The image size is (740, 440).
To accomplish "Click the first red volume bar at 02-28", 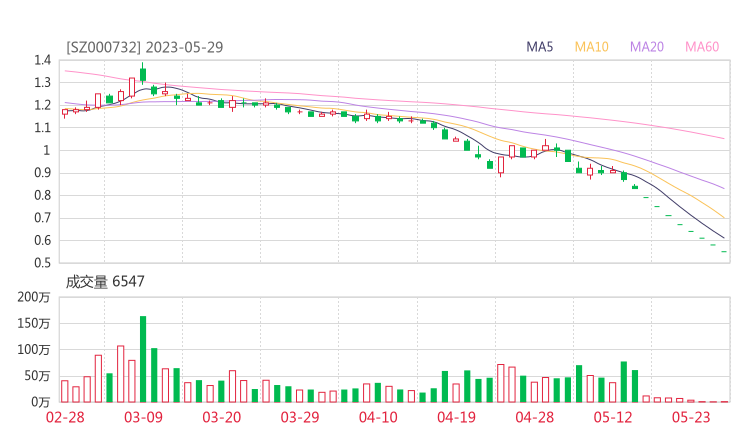I will pos(65,391).
